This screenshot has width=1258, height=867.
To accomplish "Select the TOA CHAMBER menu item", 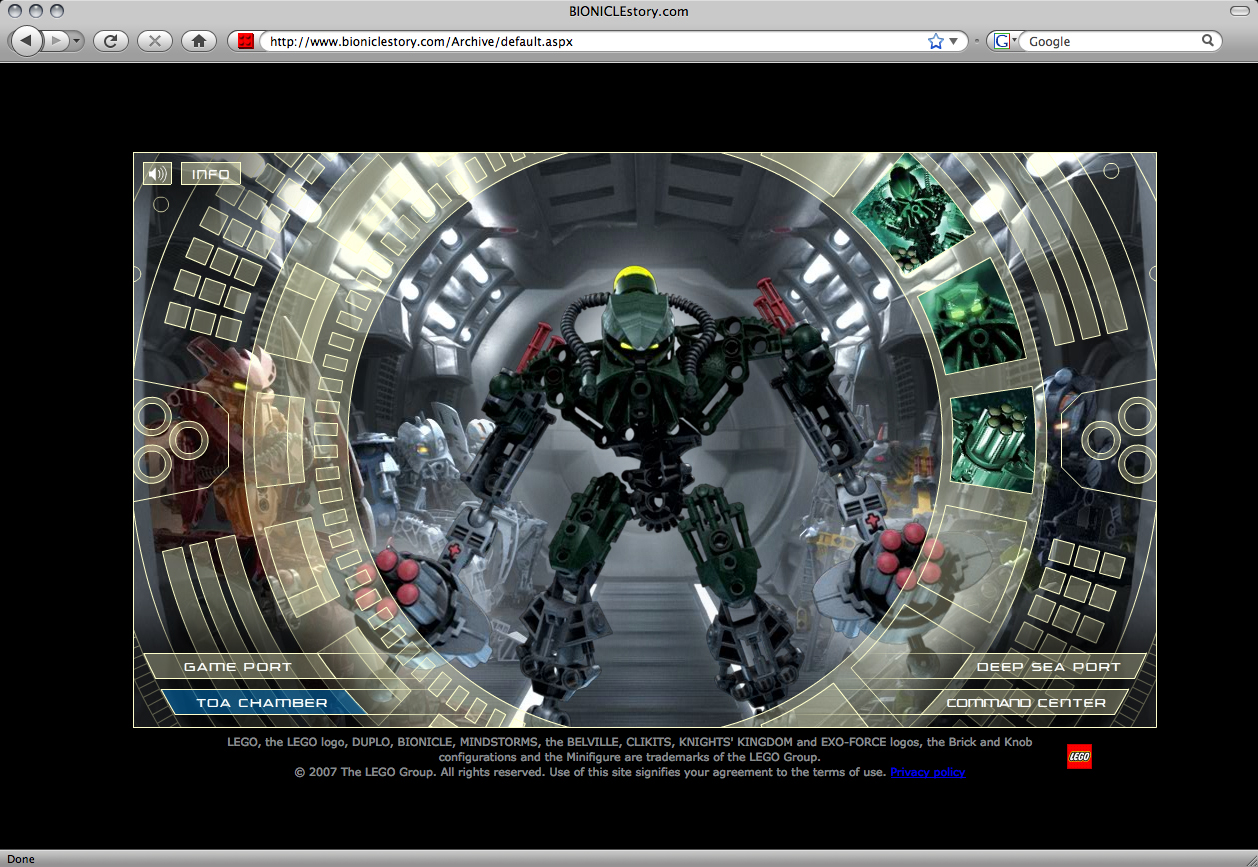I will coord(261,703).
